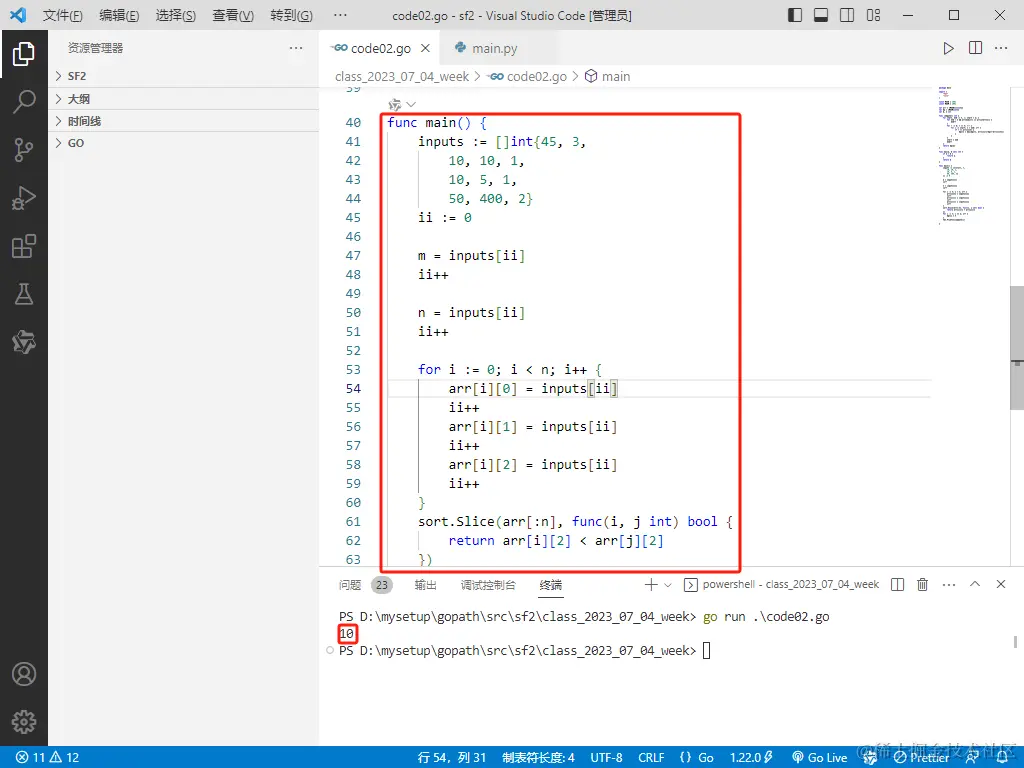This screenshot has height=768, width=1024.
Task: Open the Manage gear menu
Action: pos(24,722)
